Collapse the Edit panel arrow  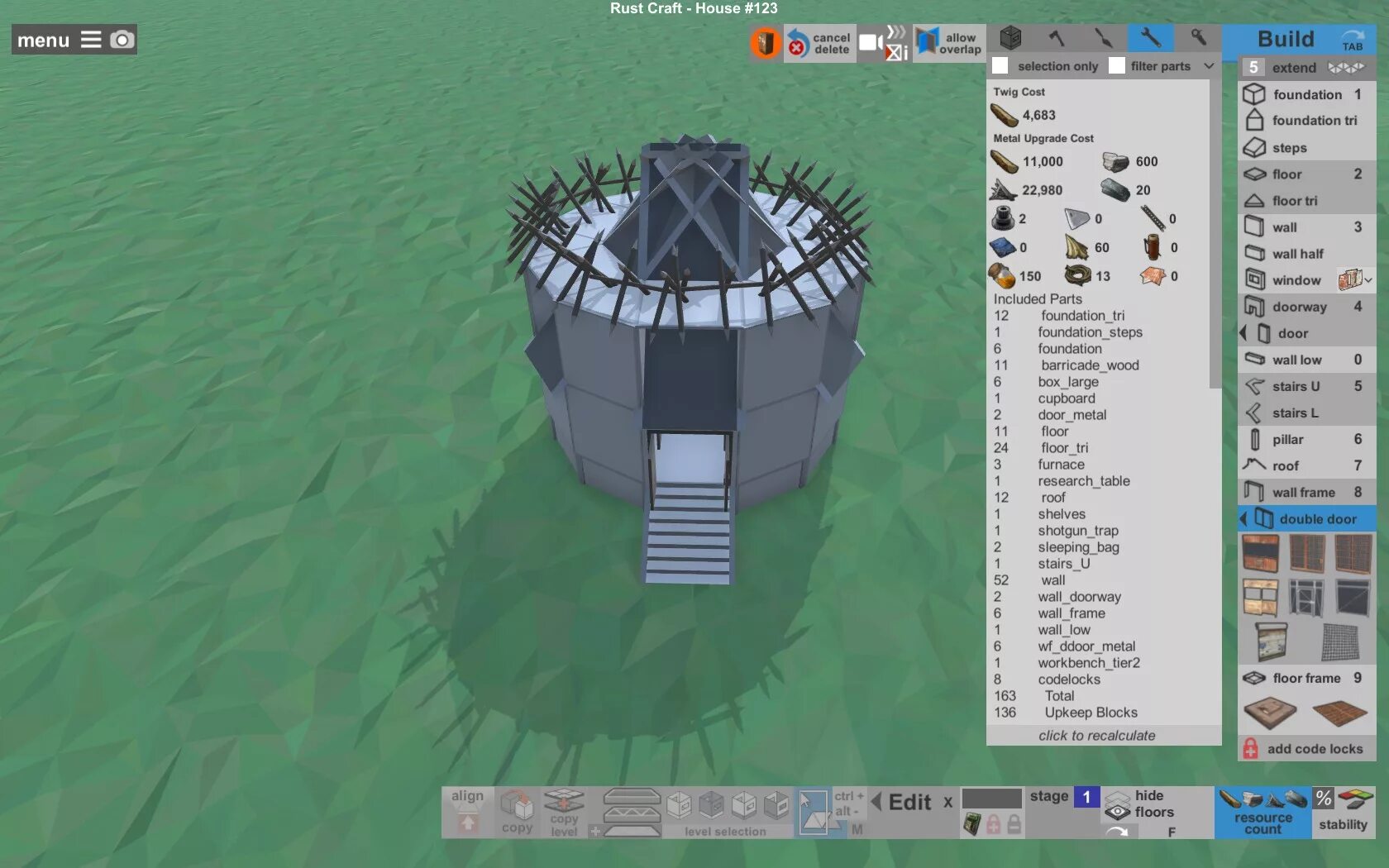point(876,802)
